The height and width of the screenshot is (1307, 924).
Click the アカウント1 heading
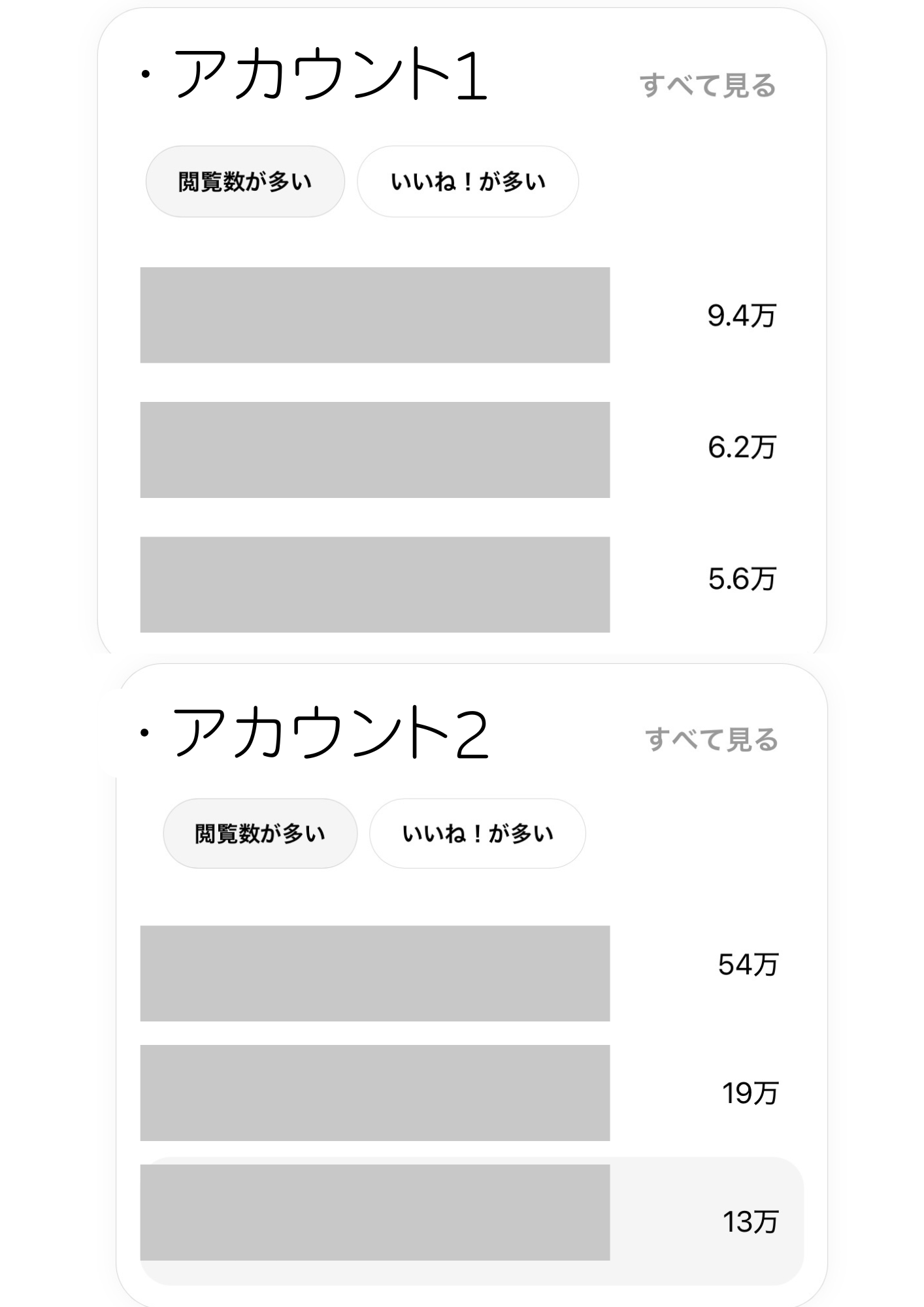330,75
